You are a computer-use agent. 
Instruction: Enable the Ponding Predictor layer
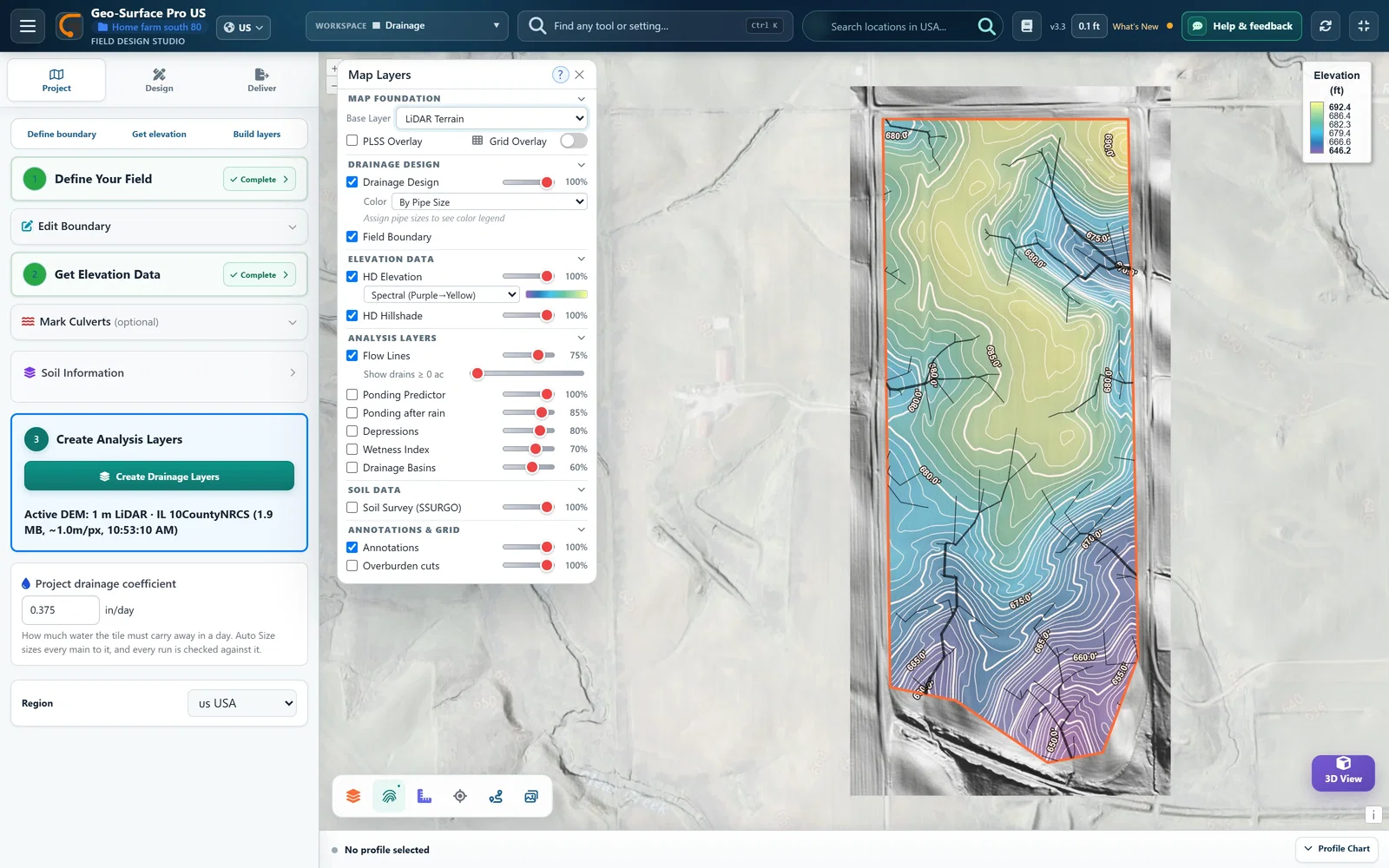(352, 395)
